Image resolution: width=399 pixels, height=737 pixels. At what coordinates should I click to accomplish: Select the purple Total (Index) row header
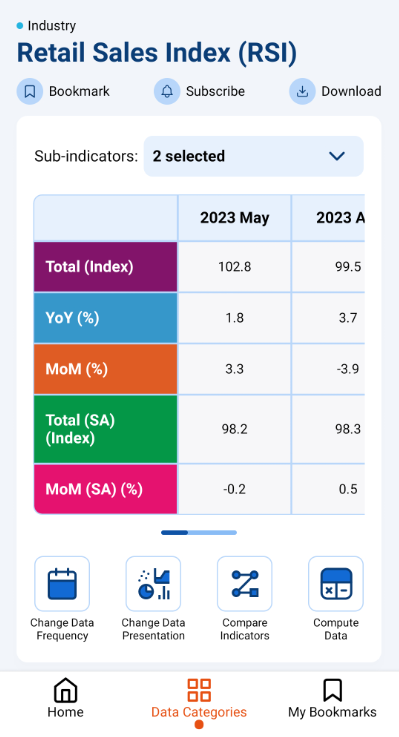106,267
